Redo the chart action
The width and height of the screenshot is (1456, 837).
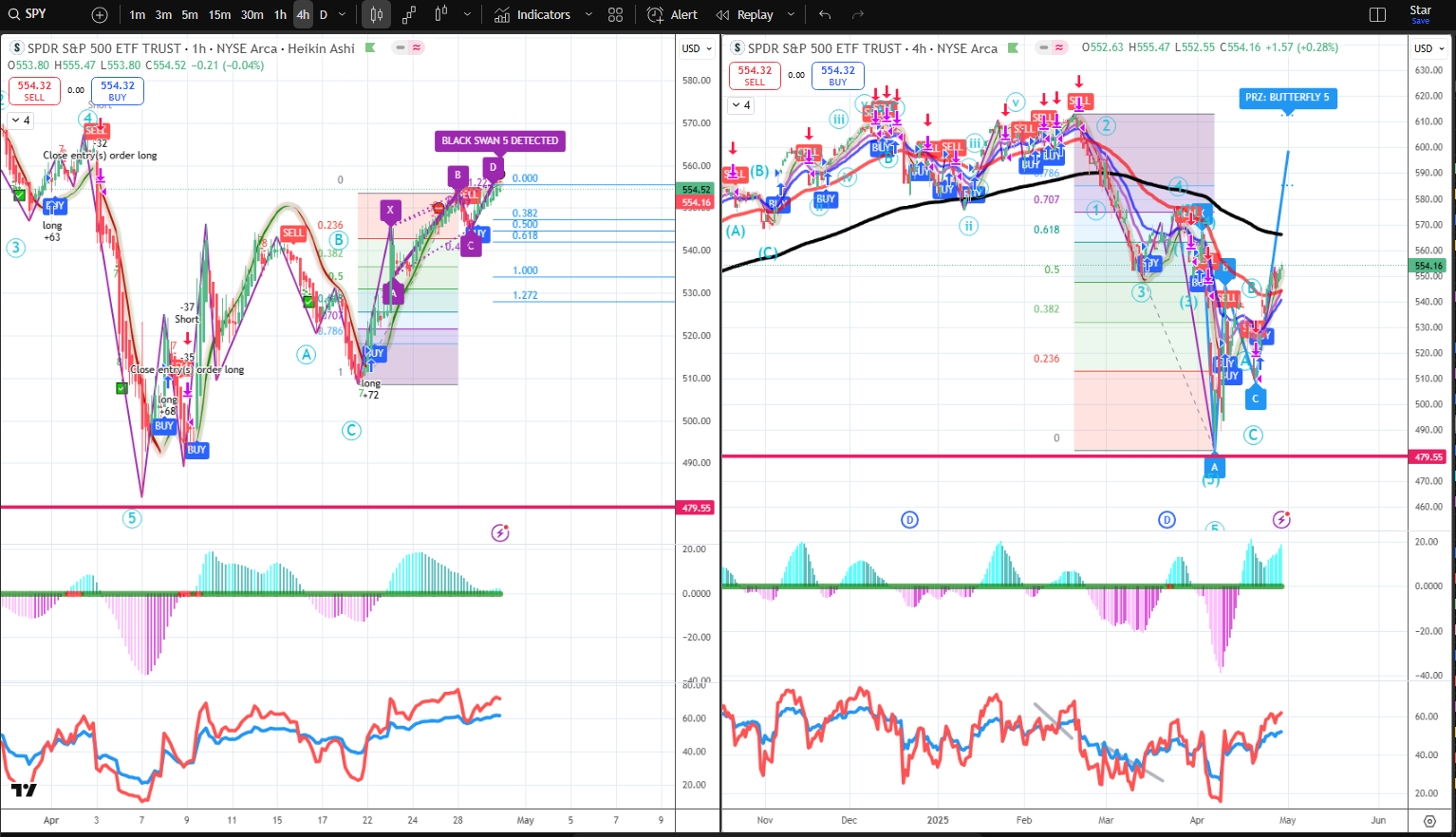click(x=858, y=14)
